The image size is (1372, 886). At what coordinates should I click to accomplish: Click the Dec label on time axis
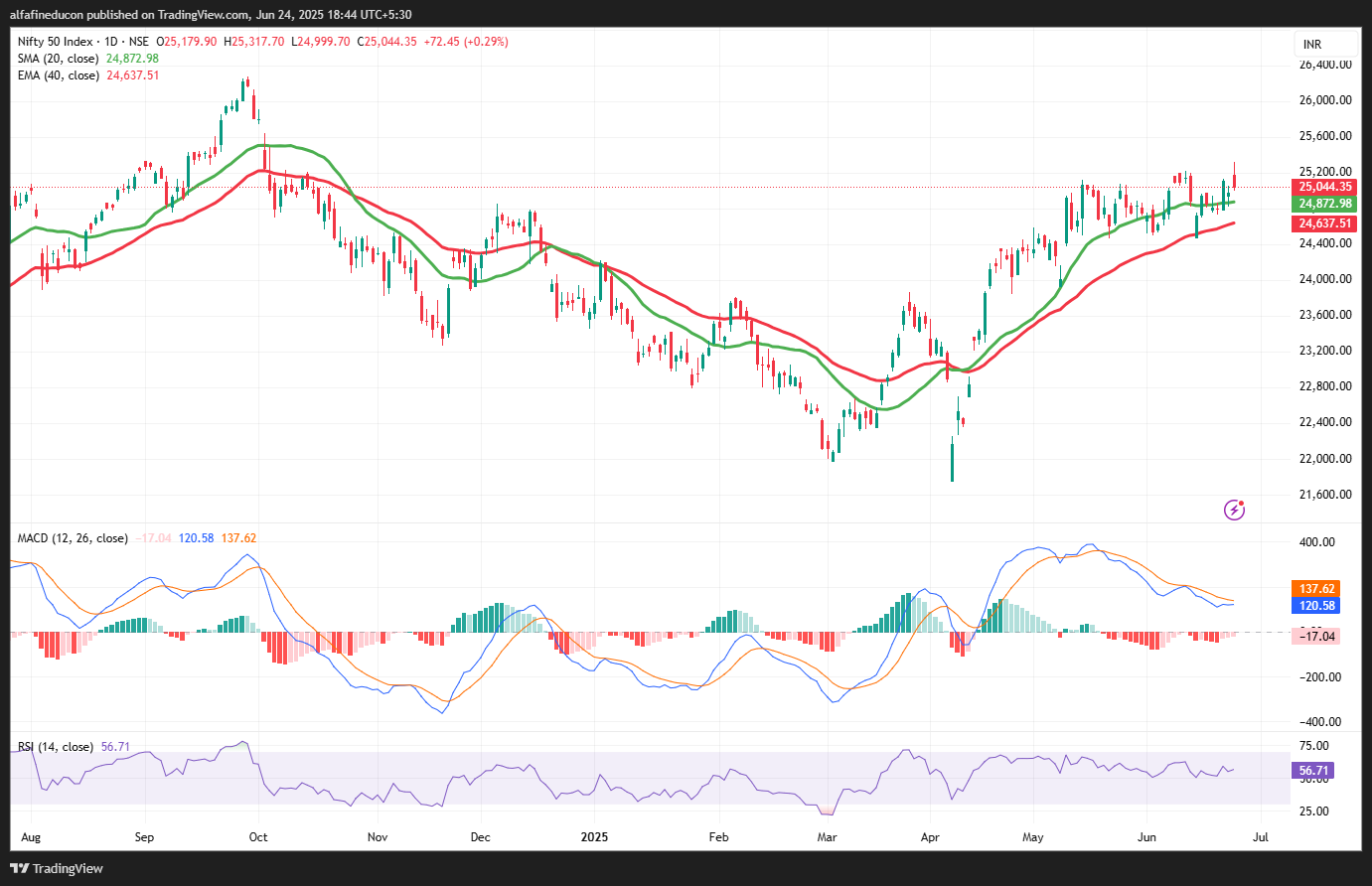point(481,837)
